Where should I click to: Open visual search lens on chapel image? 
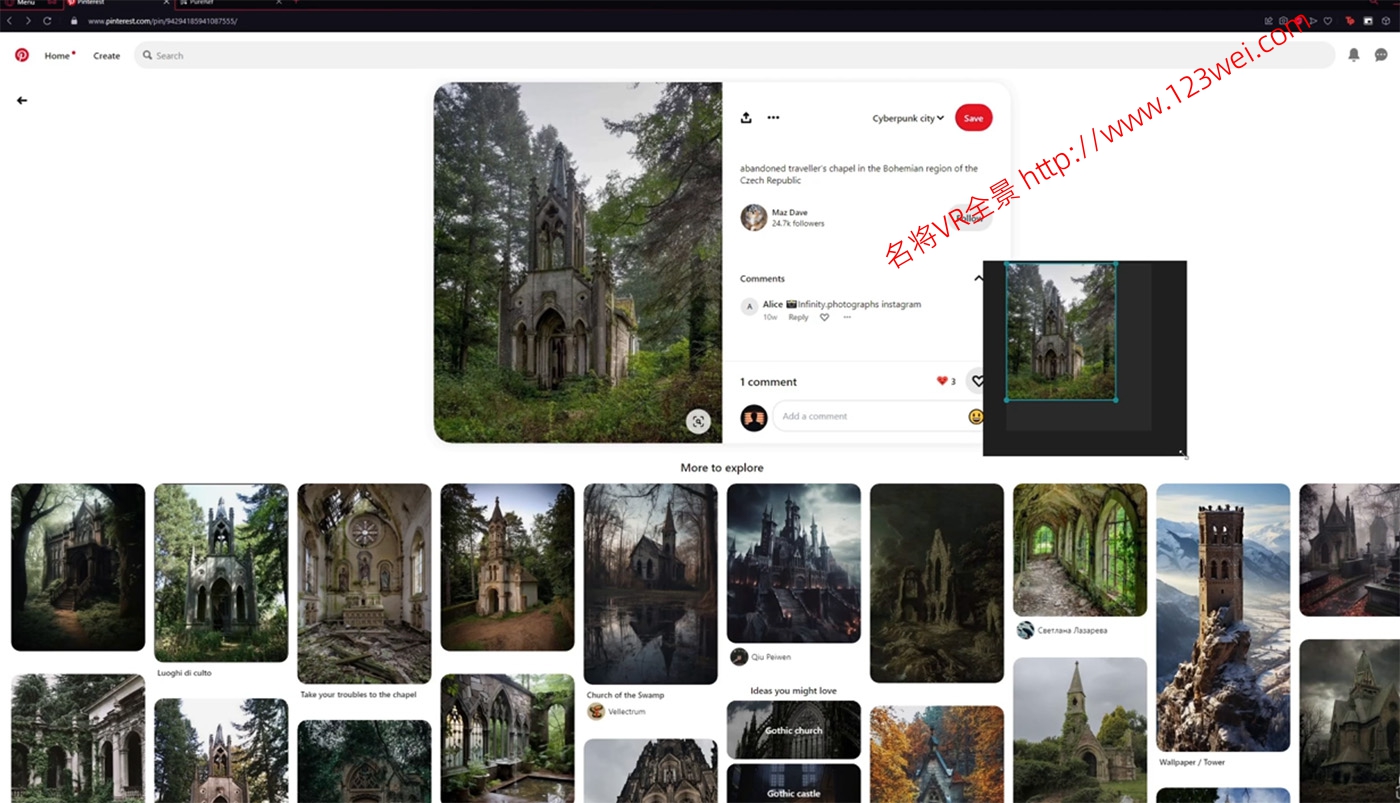[x=698, y=422]
